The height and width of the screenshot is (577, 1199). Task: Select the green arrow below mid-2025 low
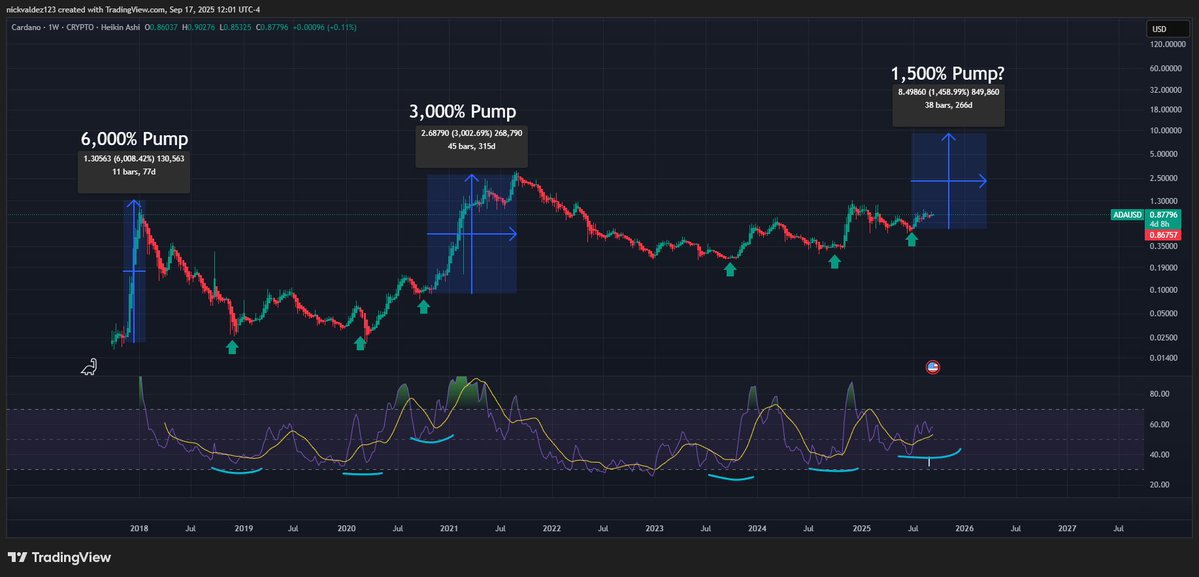pos(911,239)
